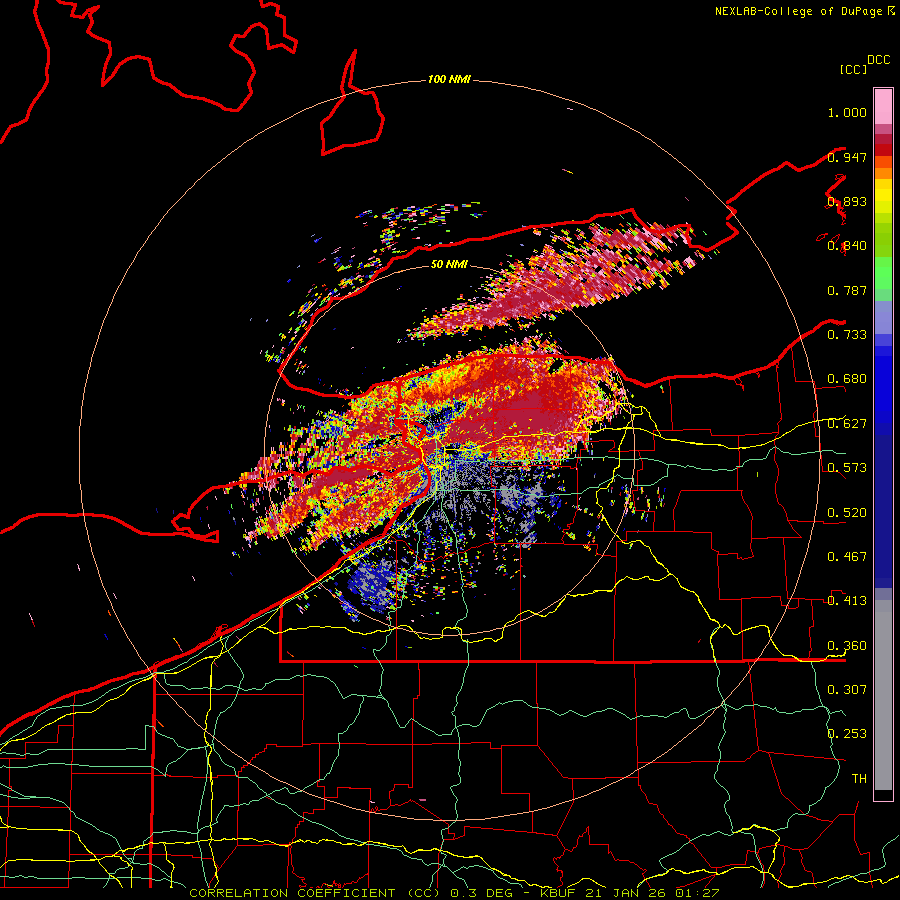Click the 21 JAN 26 date stamp

(x=627, y=893)
